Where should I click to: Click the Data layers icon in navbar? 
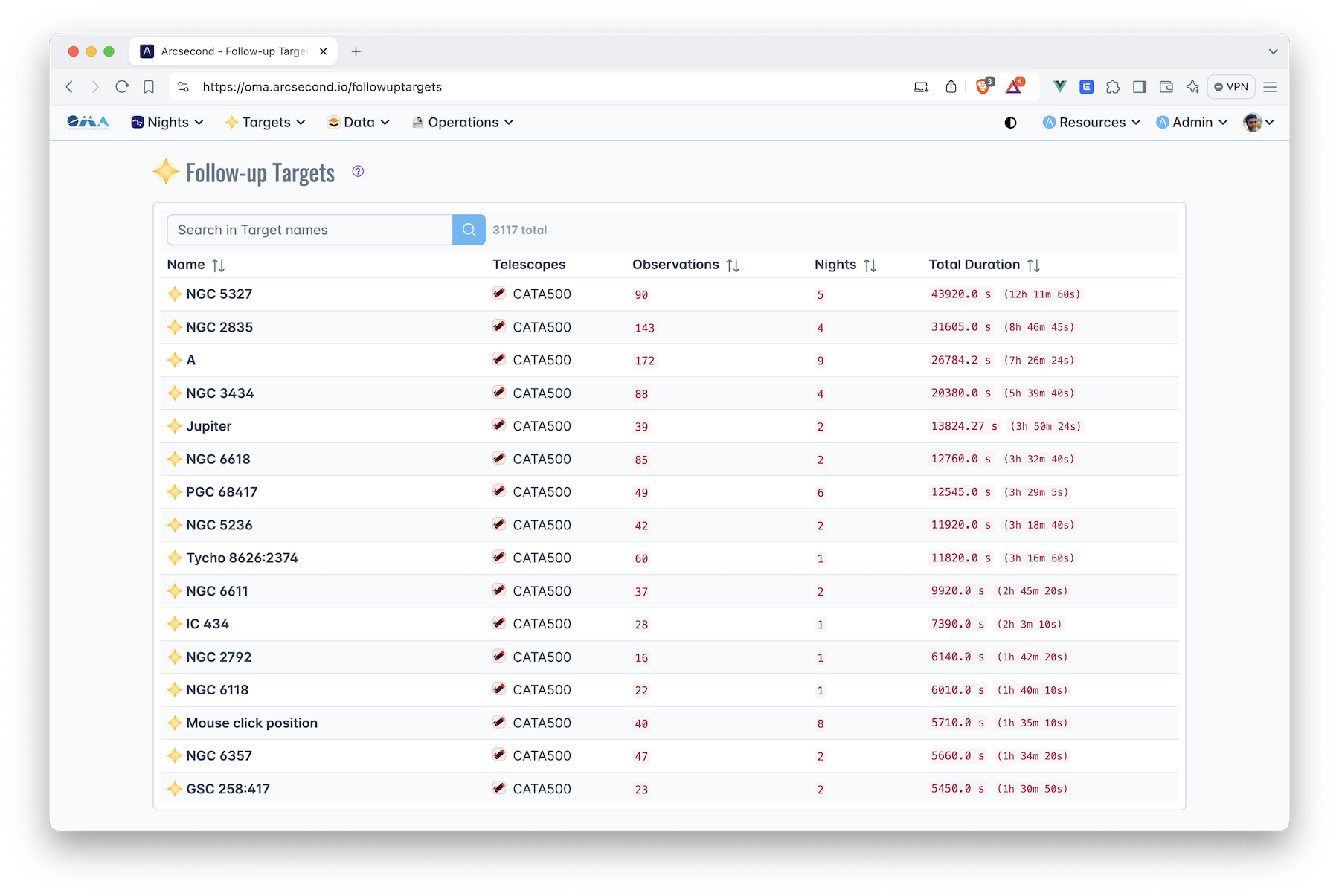click(333, 122)
